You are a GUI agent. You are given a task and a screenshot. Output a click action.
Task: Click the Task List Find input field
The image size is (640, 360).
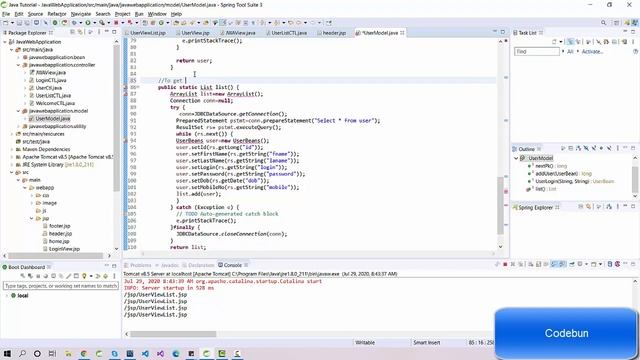[x=537, y=51]
